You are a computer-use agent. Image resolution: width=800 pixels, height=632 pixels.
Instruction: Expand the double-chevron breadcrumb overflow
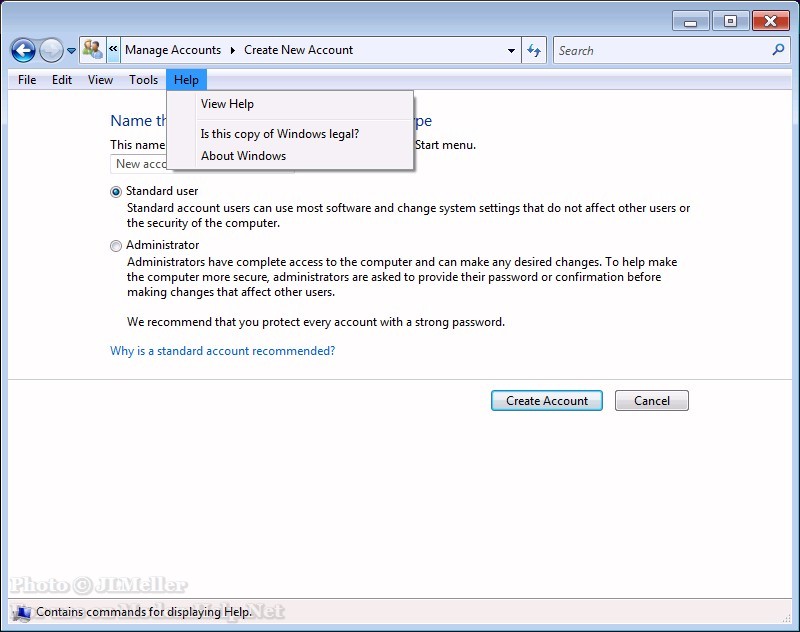[113, 49]
